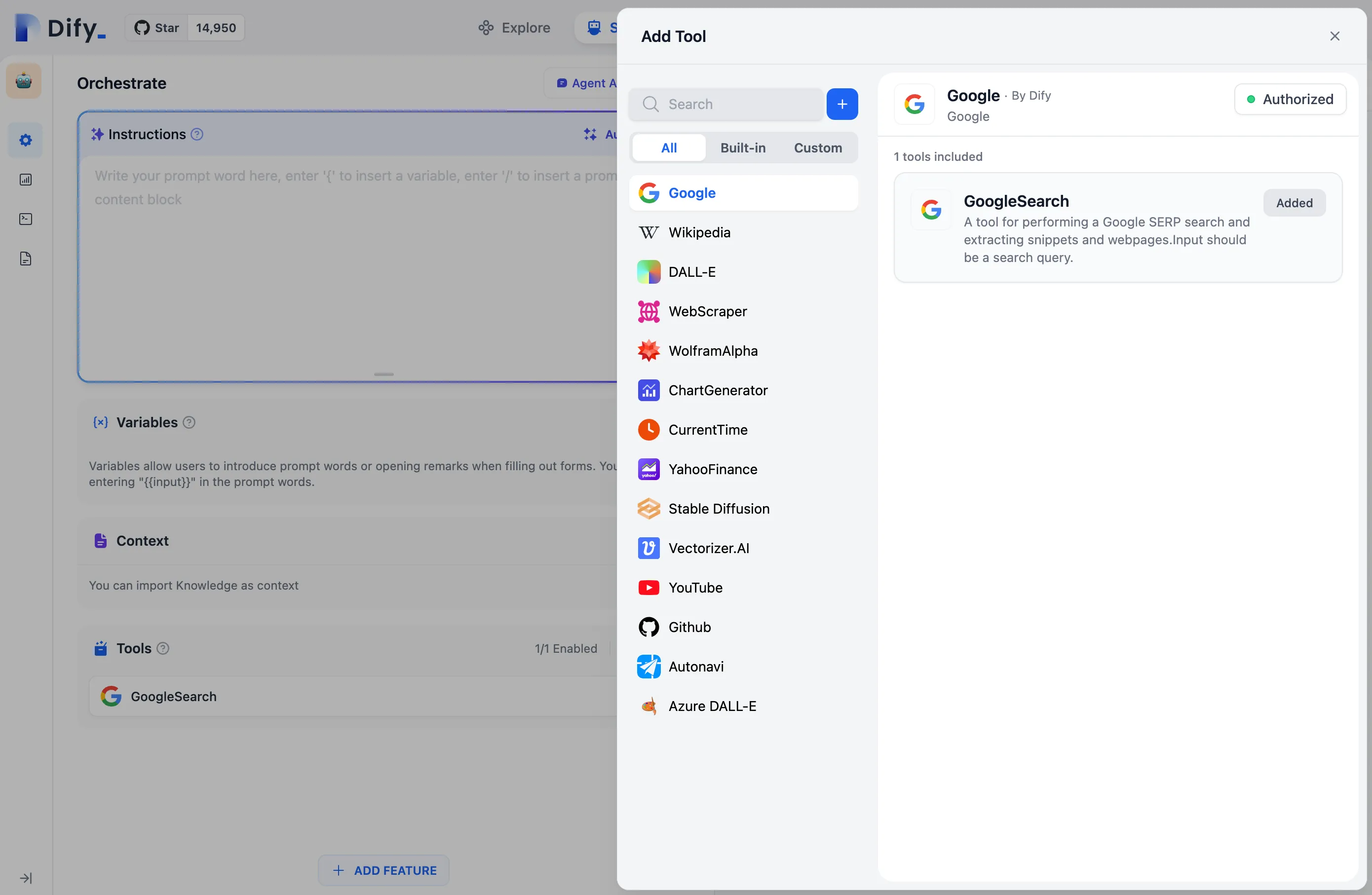Click the Added button for GoogleSearch
The image size is (1372, 895).
click(x=1294, y=203)
